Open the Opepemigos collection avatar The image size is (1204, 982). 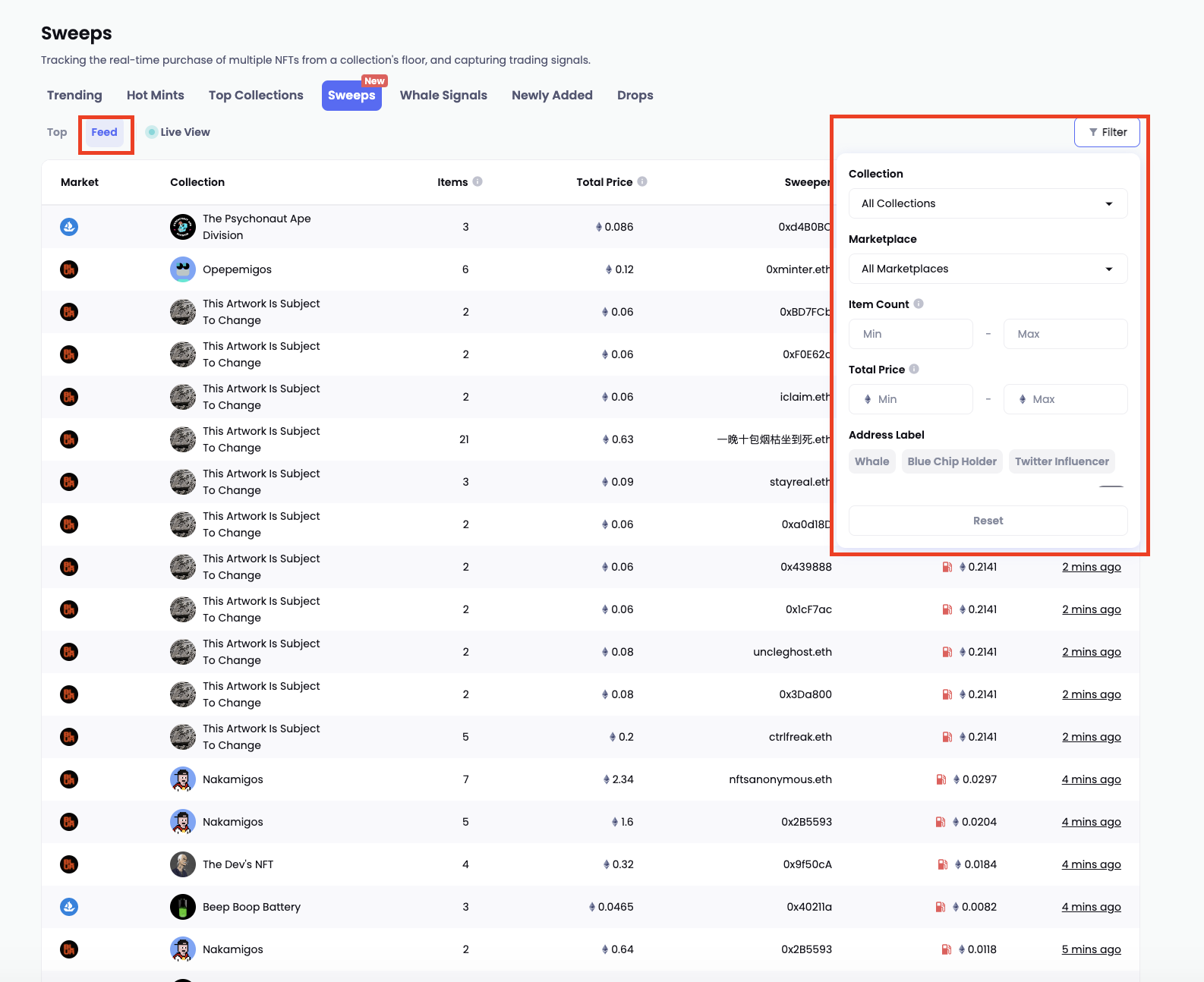(x=183, y=269)
